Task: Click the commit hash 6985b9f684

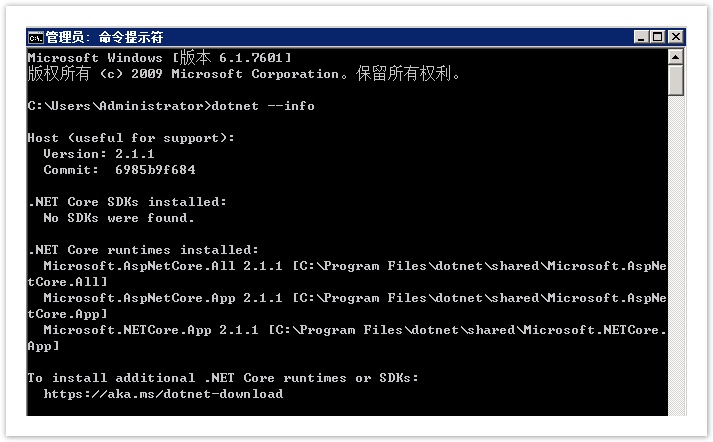Action: coord(155,170)
